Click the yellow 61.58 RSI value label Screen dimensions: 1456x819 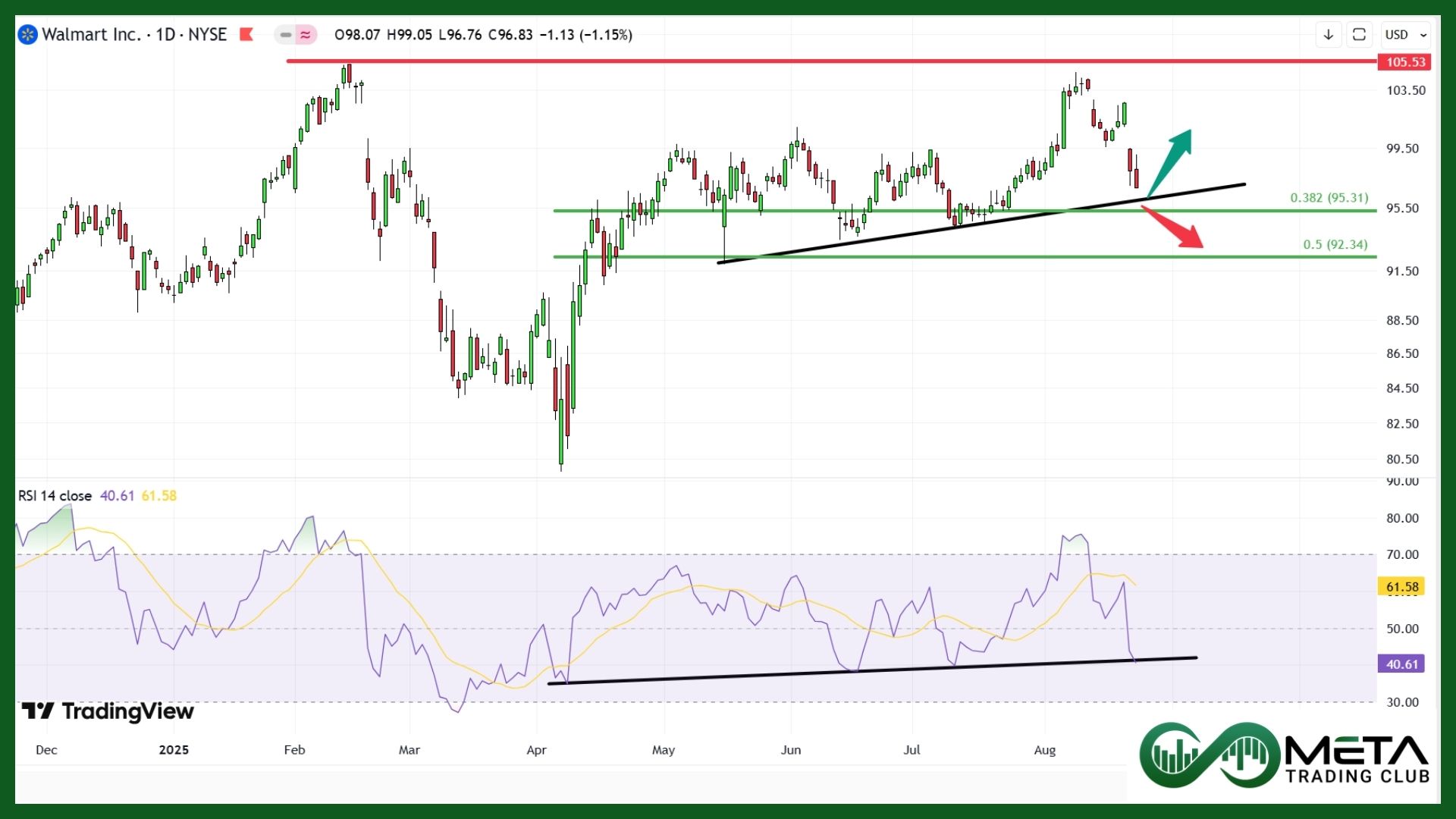(x=1401, y=587)
